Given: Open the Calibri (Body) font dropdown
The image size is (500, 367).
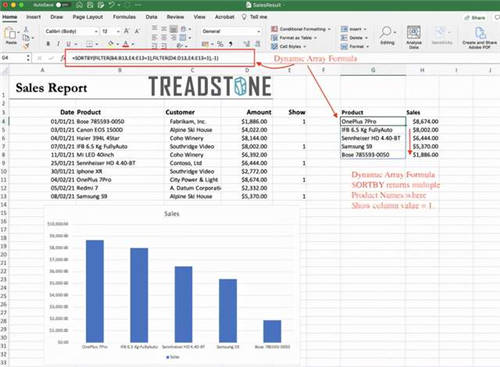Looking at the screenshot, I should click(72, 31).
